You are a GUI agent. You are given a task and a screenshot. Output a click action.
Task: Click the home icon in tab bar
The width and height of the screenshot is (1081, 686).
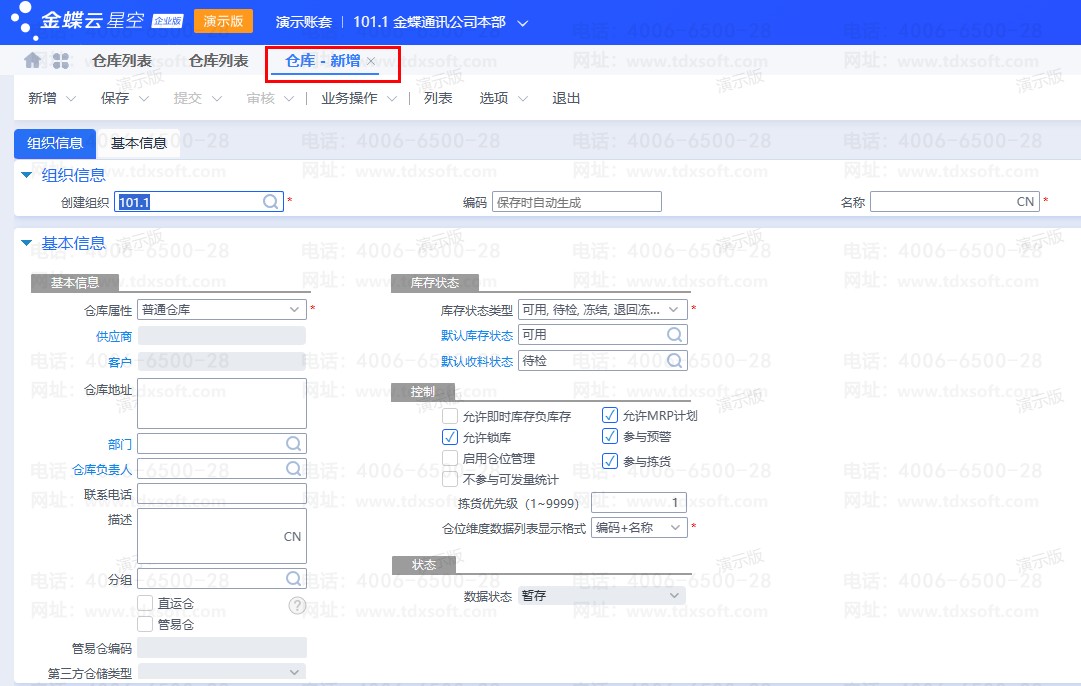point(33,61)
